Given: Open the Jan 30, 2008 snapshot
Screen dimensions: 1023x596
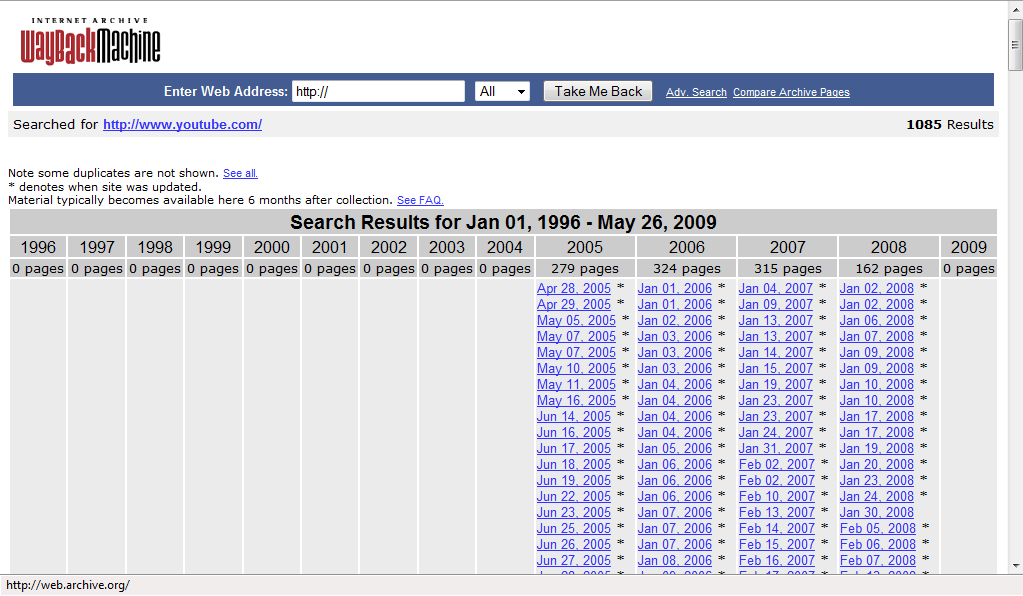Looking at the screenshot, I should click(876, 513).
